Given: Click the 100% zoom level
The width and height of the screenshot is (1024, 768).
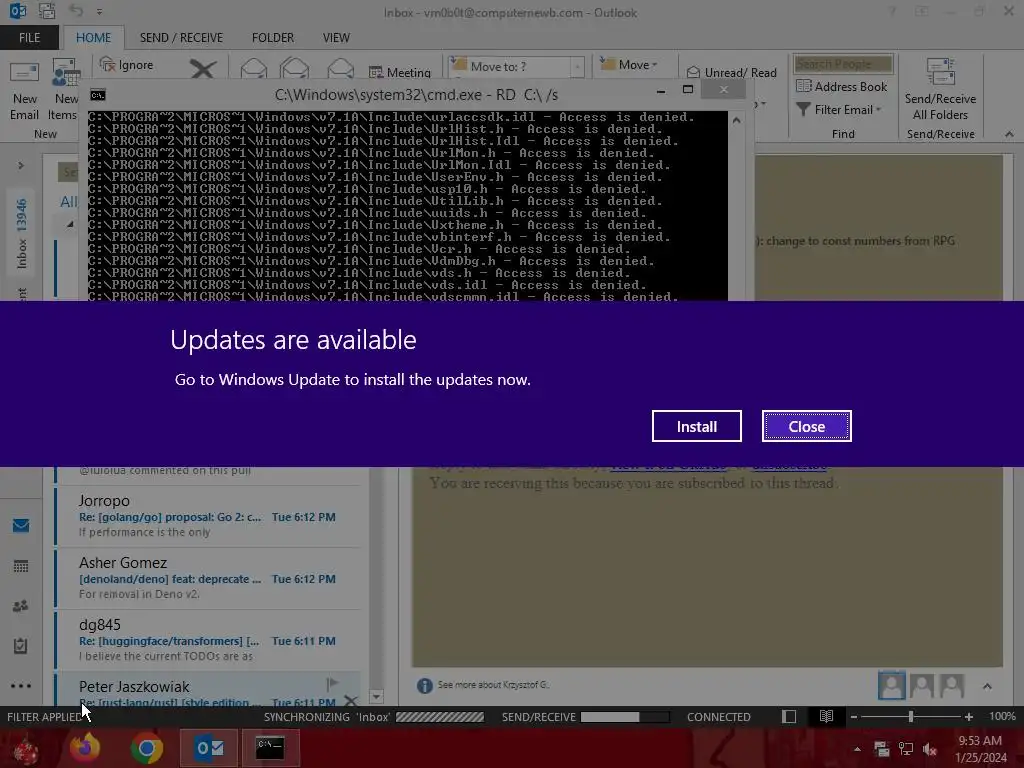Looking at the screenshot, I should click(x=1002, y=716).
